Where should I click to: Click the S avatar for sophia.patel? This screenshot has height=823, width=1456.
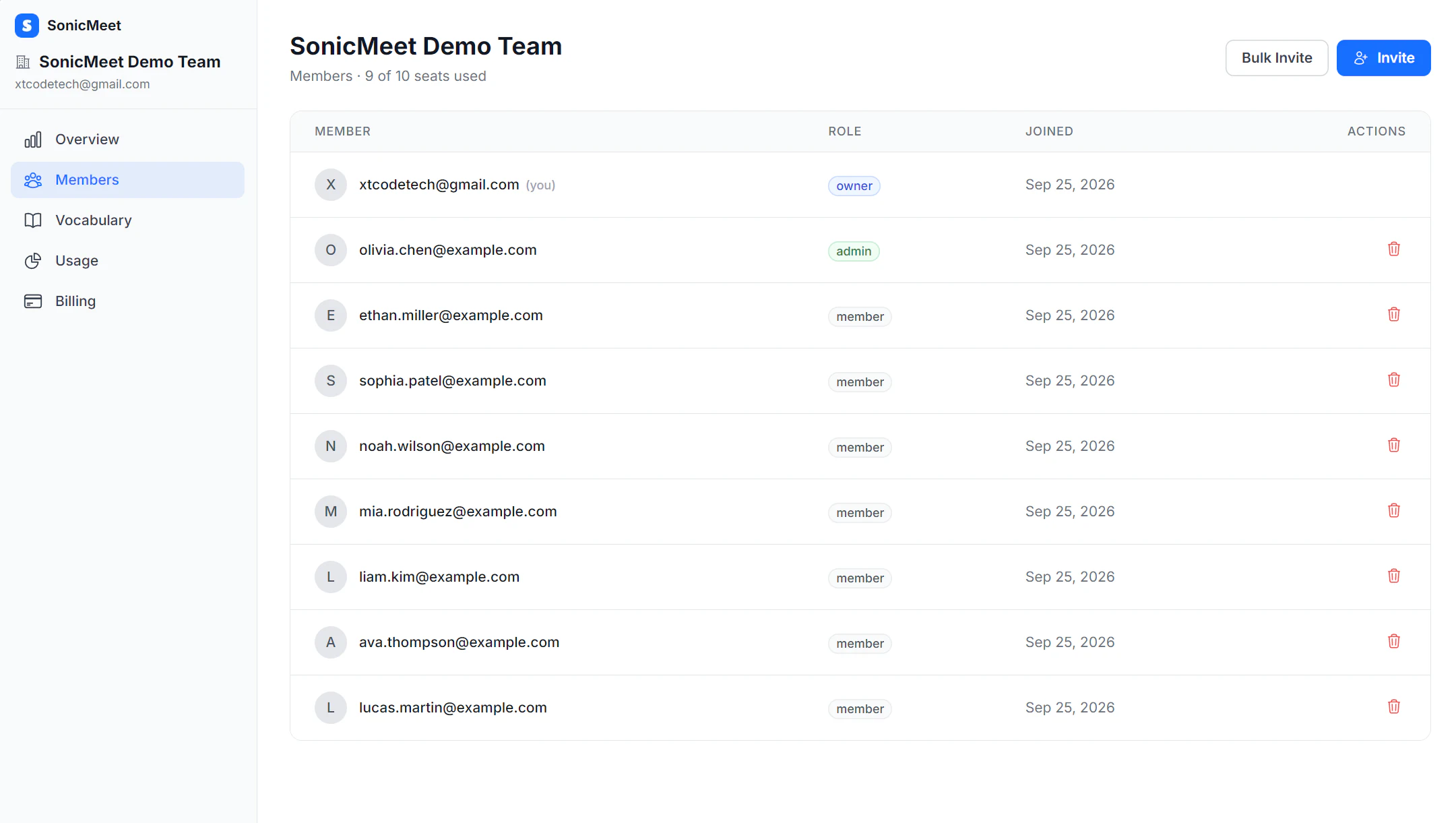[x=331, y=381]
